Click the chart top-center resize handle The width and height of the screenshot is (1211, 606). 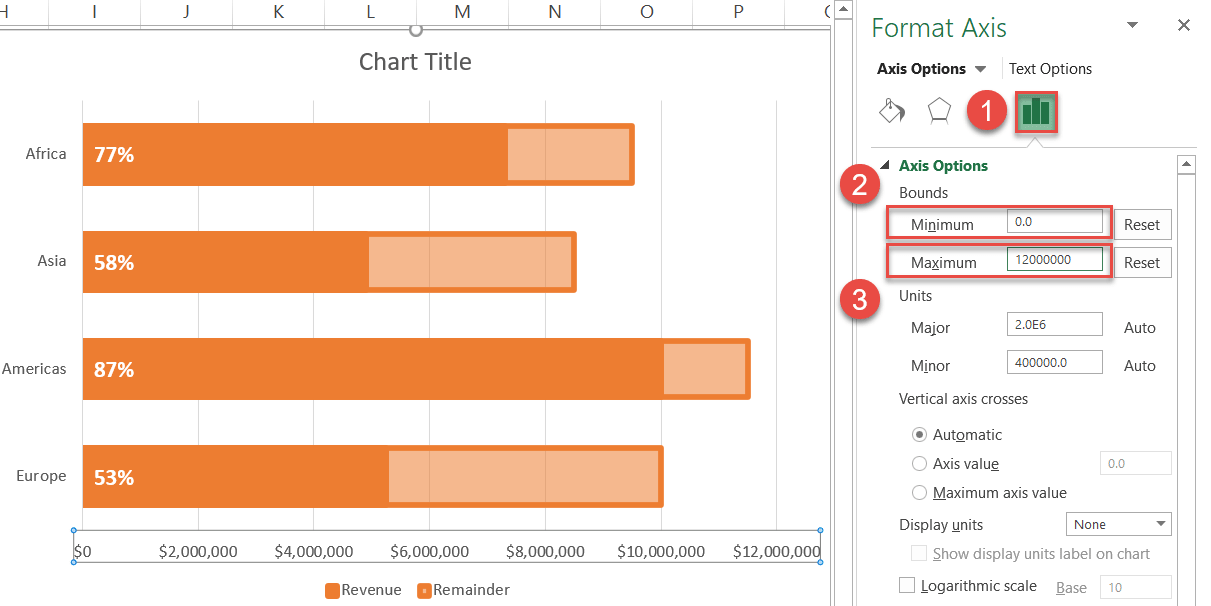(416, 30)
